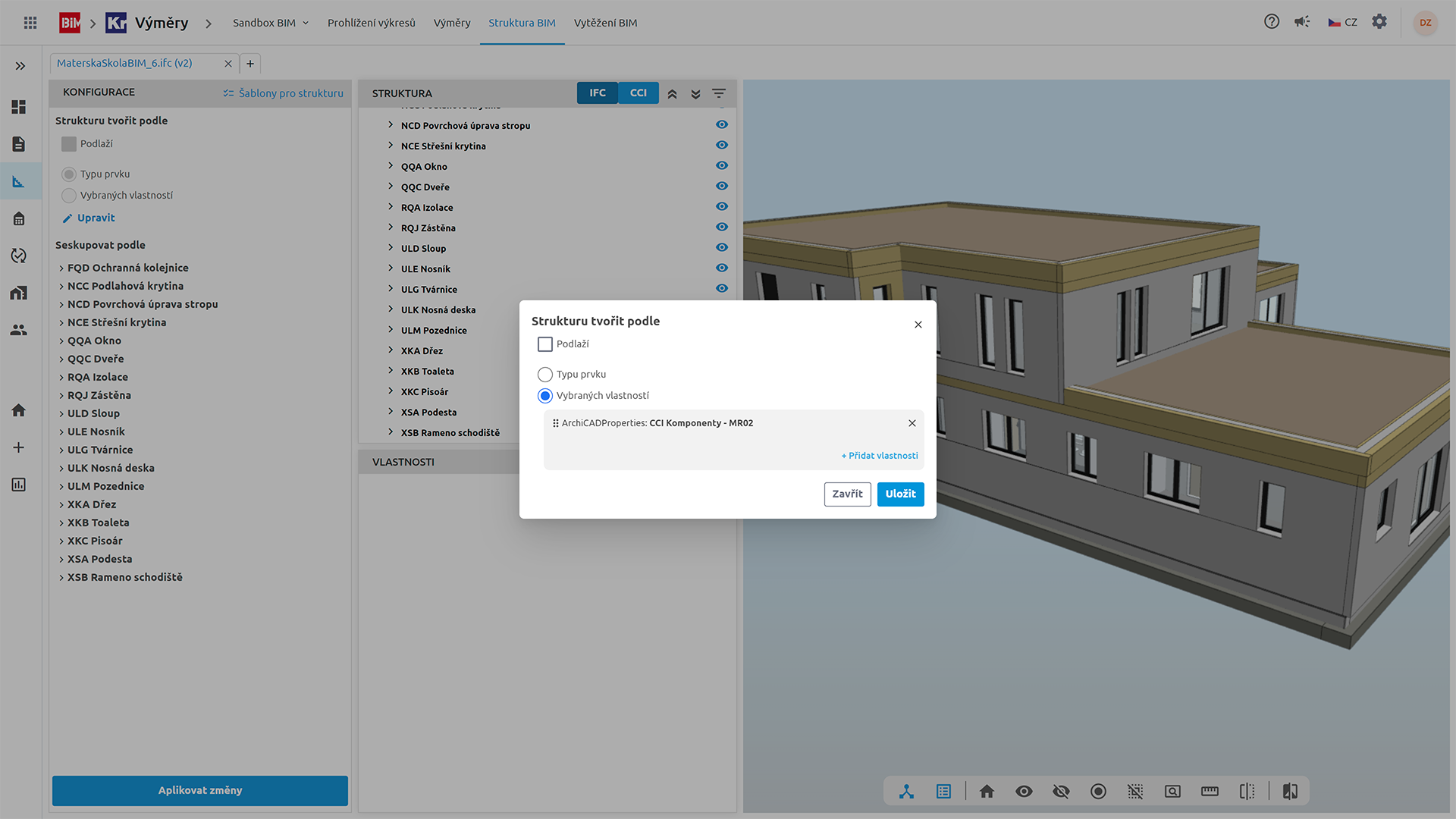Viewport: 1456px width, 819px height.
Task: Click the home view icon in the viewer toolbar
Action: (987, 792)
